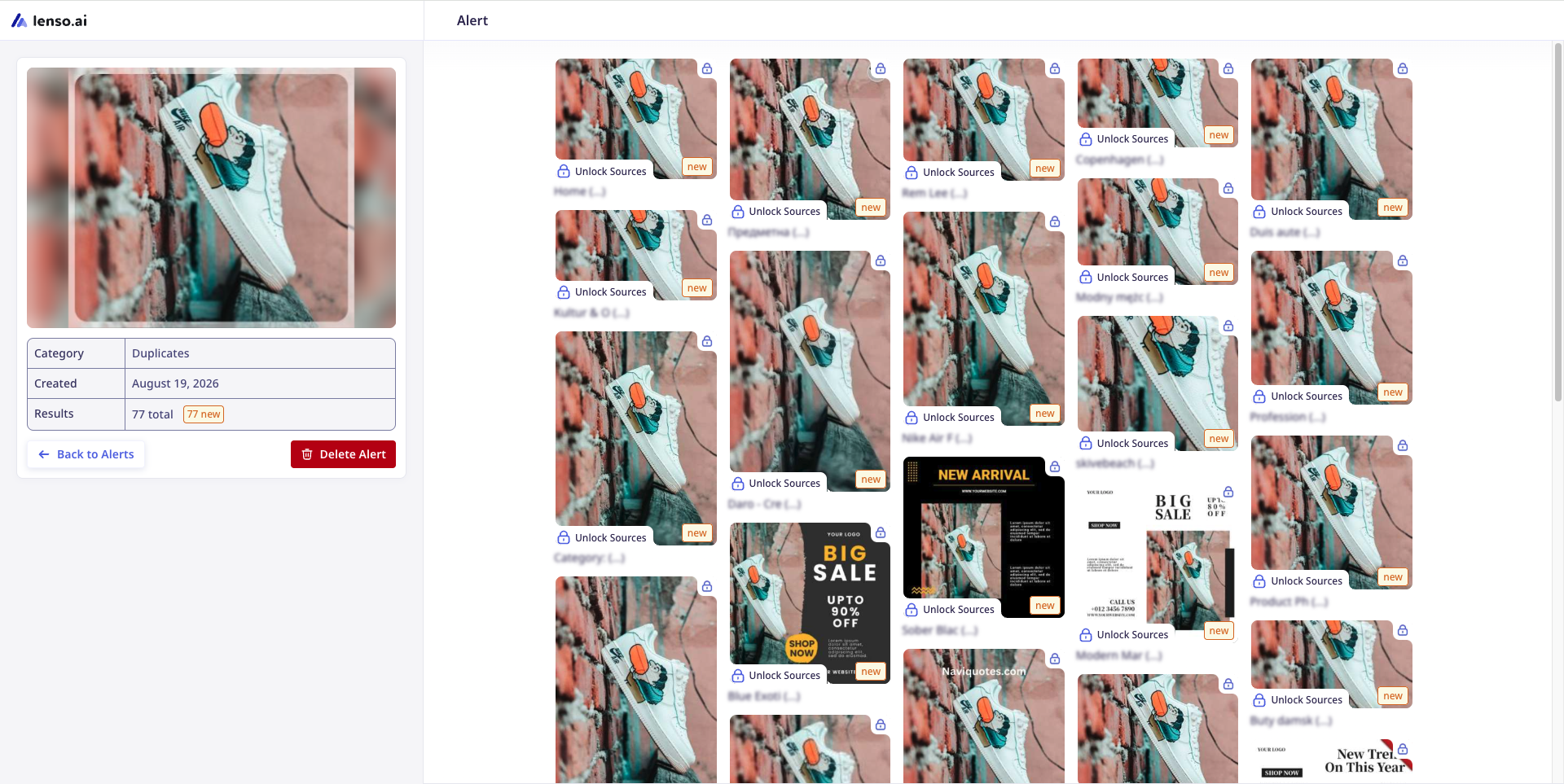Click lock icon on BIG SALE 80% OFF thumbnail
This screenshot has width=1564, height=784.
tap(1228, 492)
